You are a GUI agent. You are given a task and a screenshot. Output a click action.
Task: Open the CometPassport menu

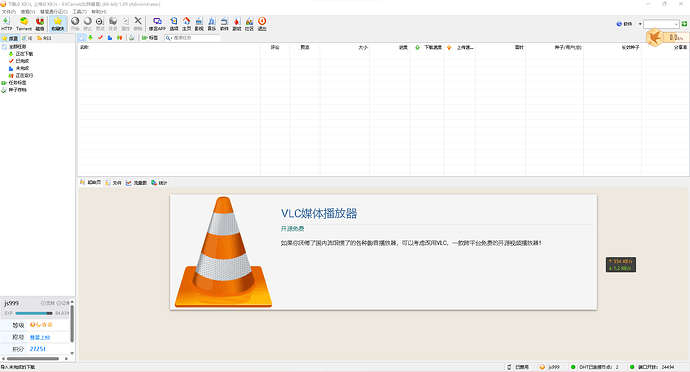click(x=54, y=11)
